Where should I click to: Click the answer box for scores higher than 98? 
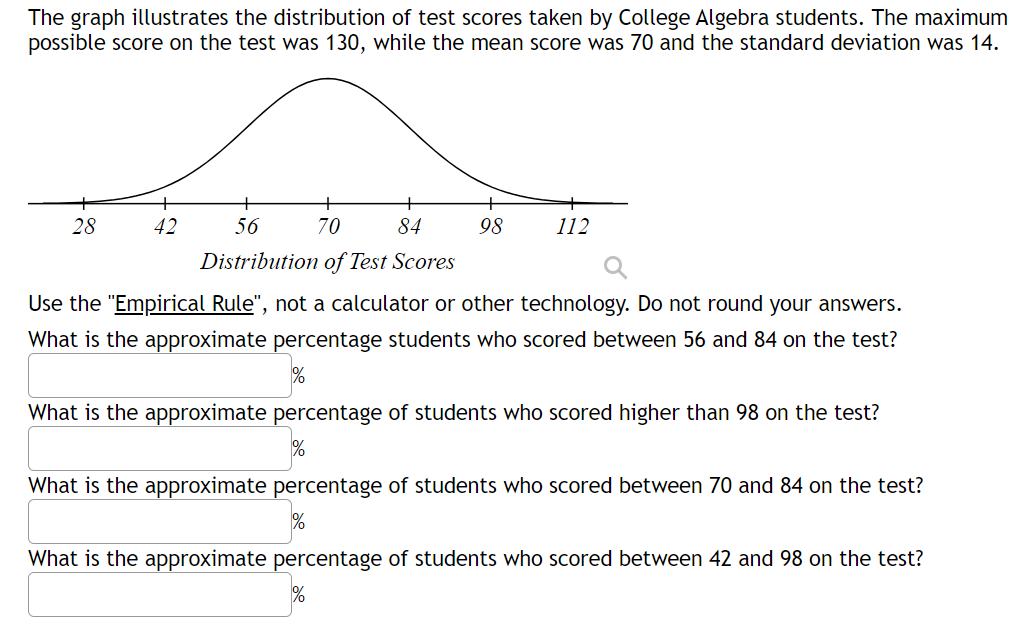pos(158,448)
